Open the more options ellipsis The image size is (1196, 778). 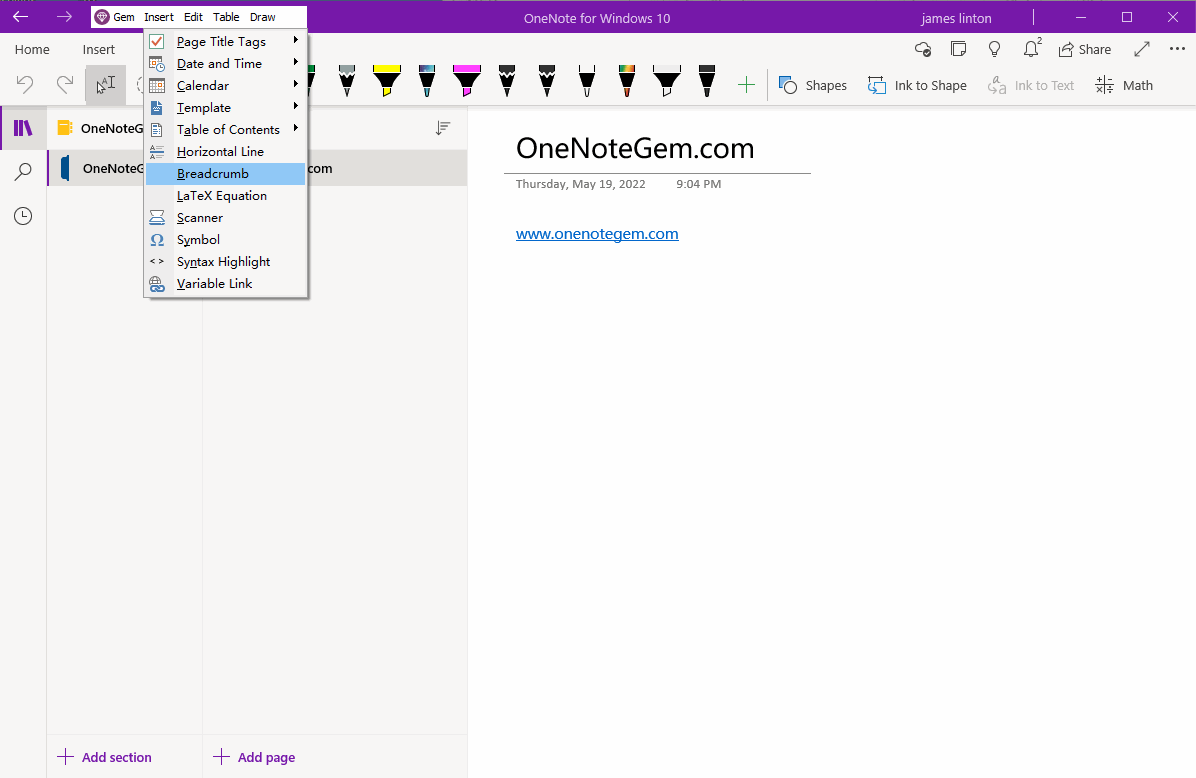click(1177, 49)
